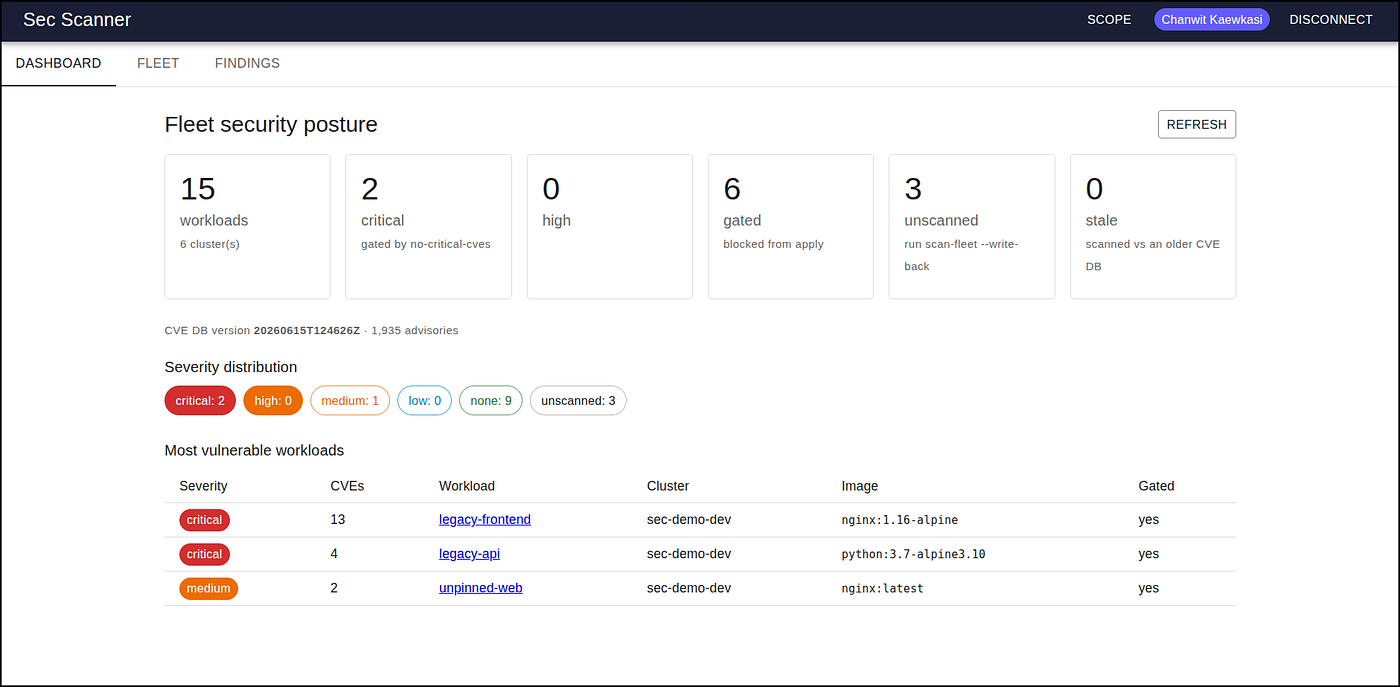Click the '1,935 advisories' text
The height and width of the screenshot is (687, 1400).
pos(415,330)
